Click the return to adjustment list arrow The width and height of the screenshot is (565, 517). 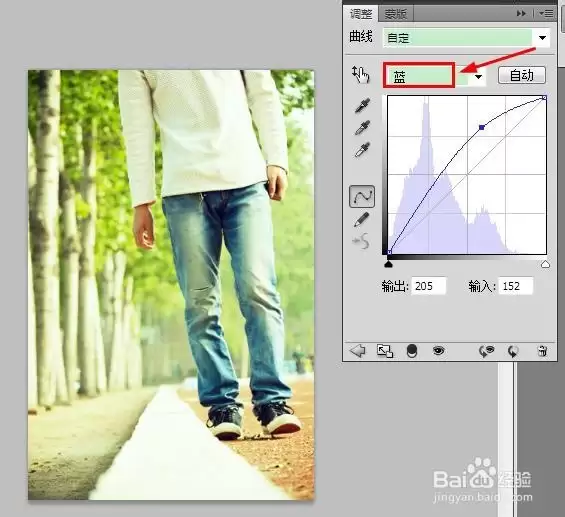pos(358,351)
